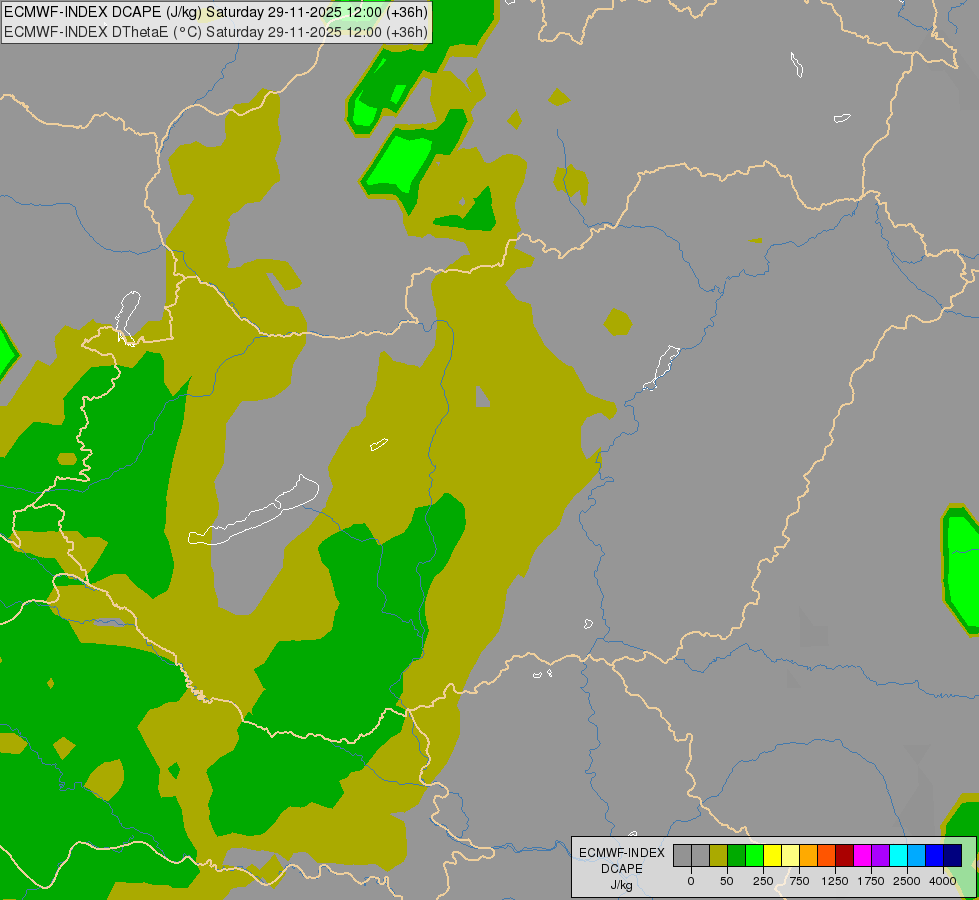Click the legend value 1250
This screenshot has height=900, width=979.
(835, 881)
